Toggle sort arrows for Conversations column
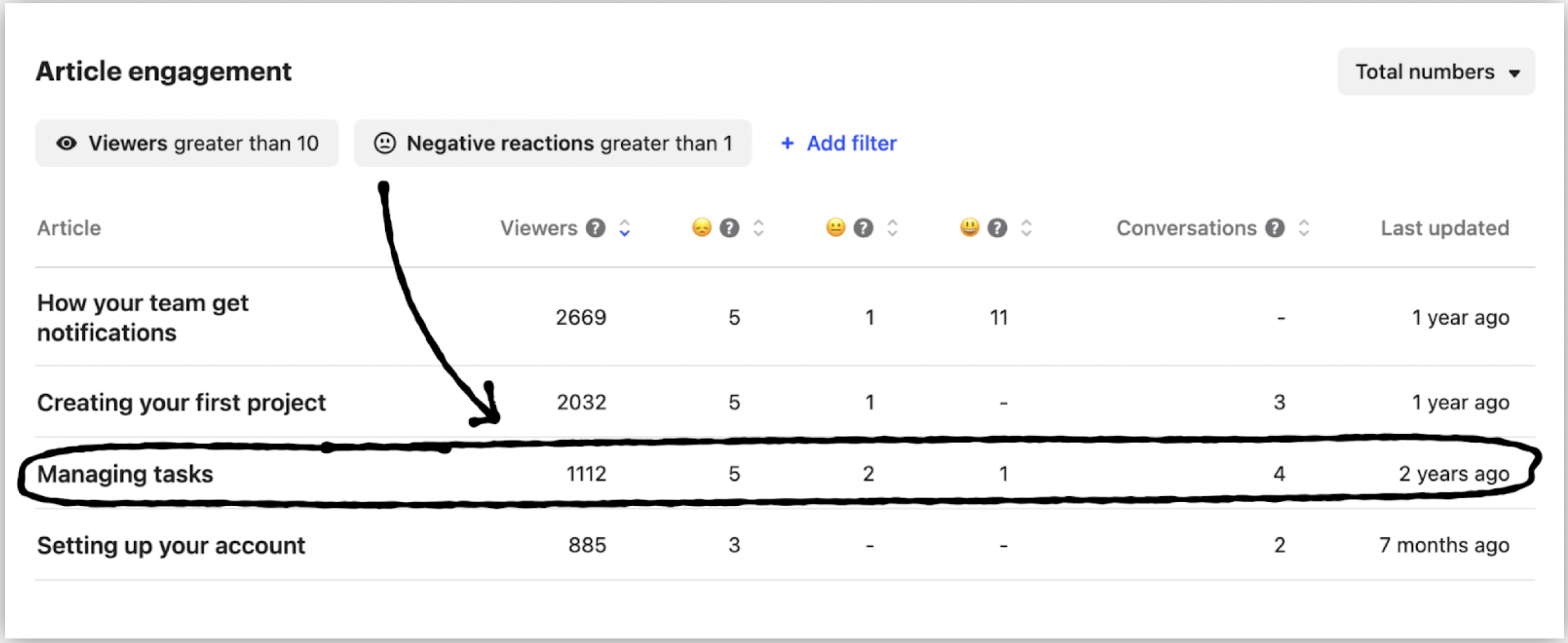This screenshot has height=643, width=1568. pos(1304,228)
